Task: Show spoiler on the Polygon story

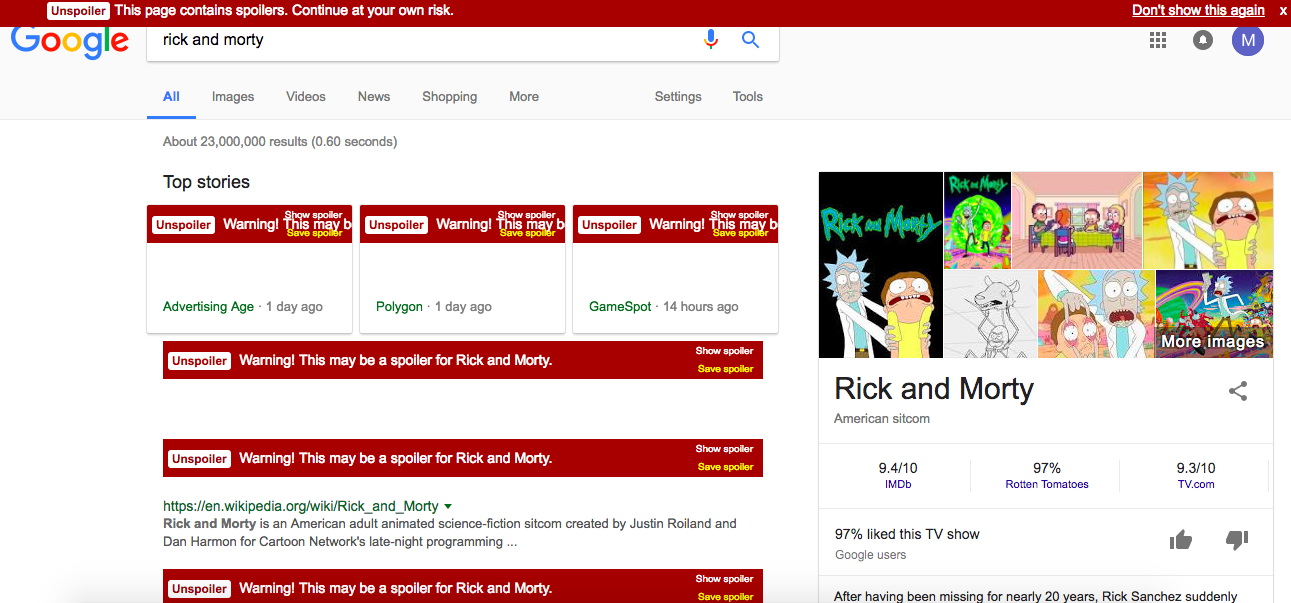Action: click(x=526, y=215)
